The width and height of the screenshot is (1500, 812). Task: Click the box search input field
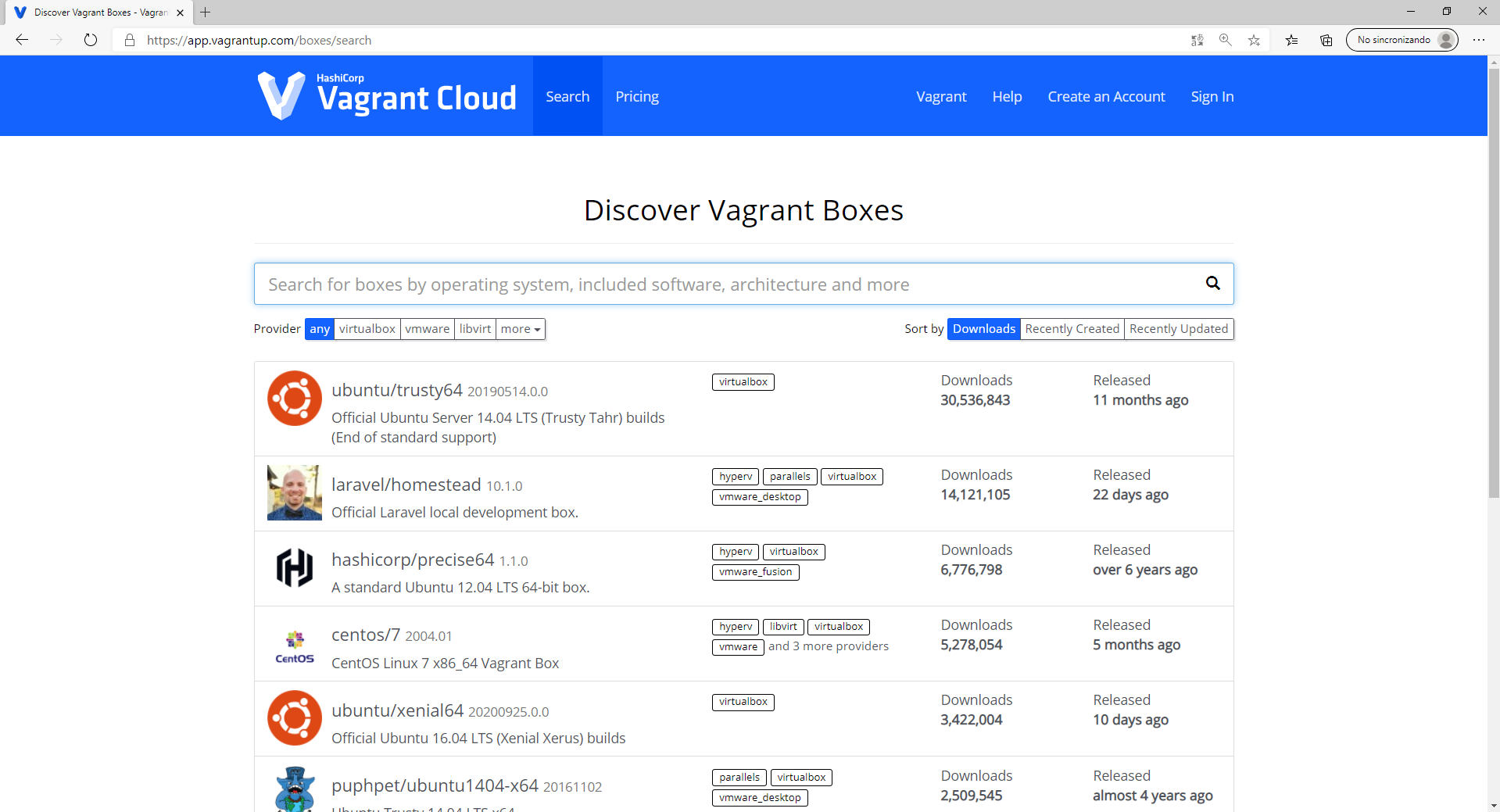pos(727,284)
